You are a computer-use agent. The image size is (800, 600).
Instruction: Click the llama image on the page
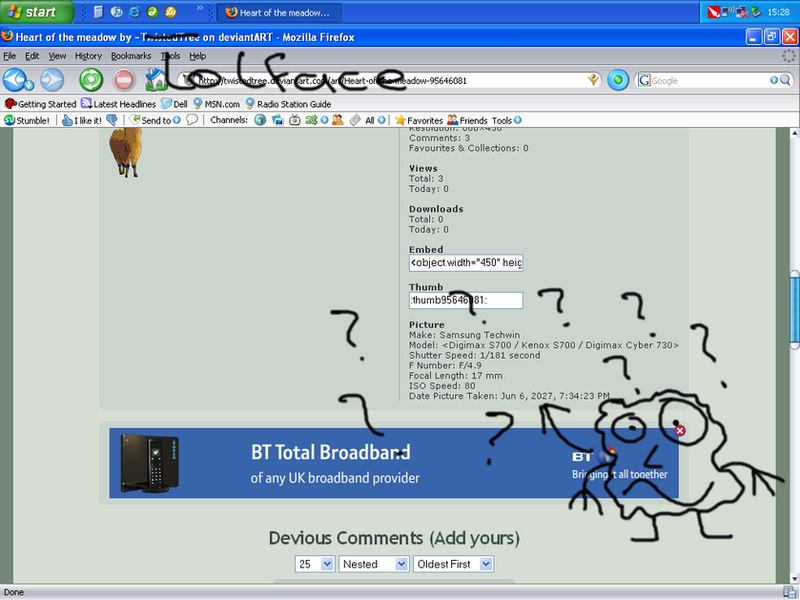(126, 152)
